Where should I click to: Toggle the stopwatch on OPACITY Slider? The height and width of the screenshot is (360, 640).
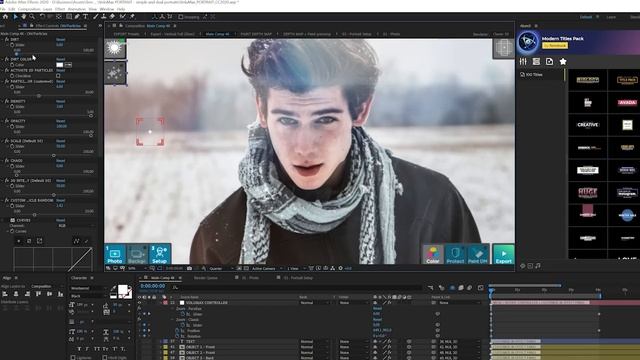click(12, 126)
